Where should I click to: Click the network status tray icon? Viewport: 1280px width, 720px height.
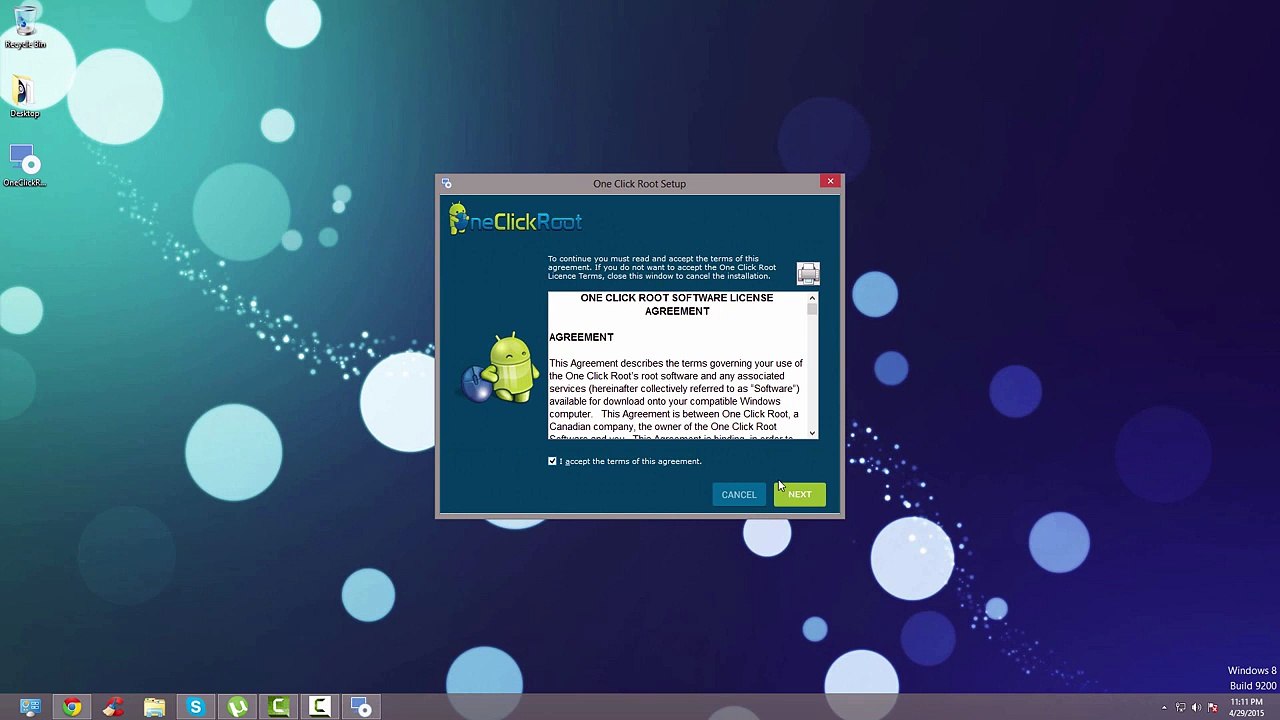point(1181,708)
